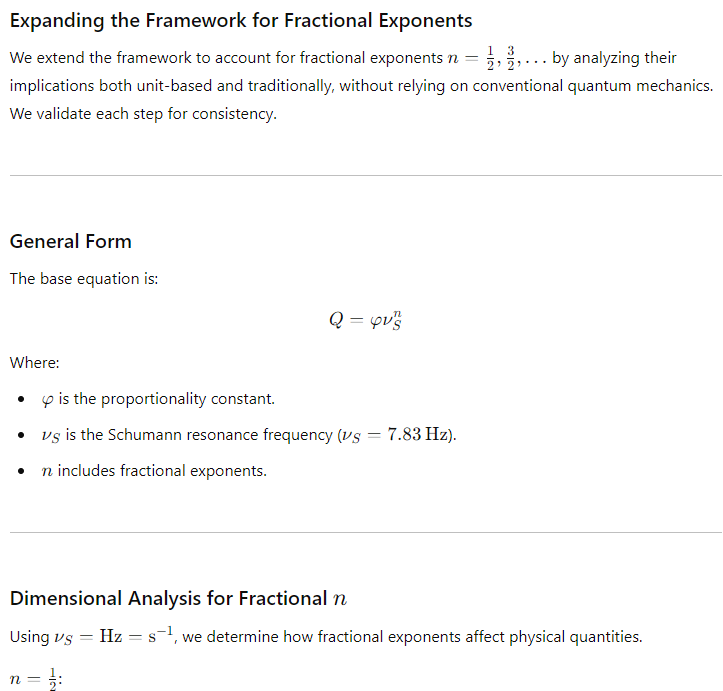Click the bullet marker of the φ item
The height and width of the screenshot is (691, 723).
point(21,399)
